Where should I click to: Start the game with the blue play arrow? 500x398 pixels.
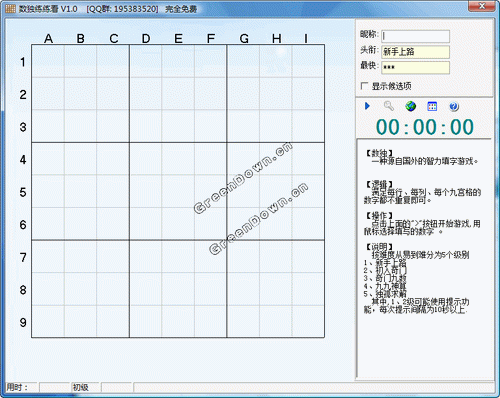coord(367,106)
